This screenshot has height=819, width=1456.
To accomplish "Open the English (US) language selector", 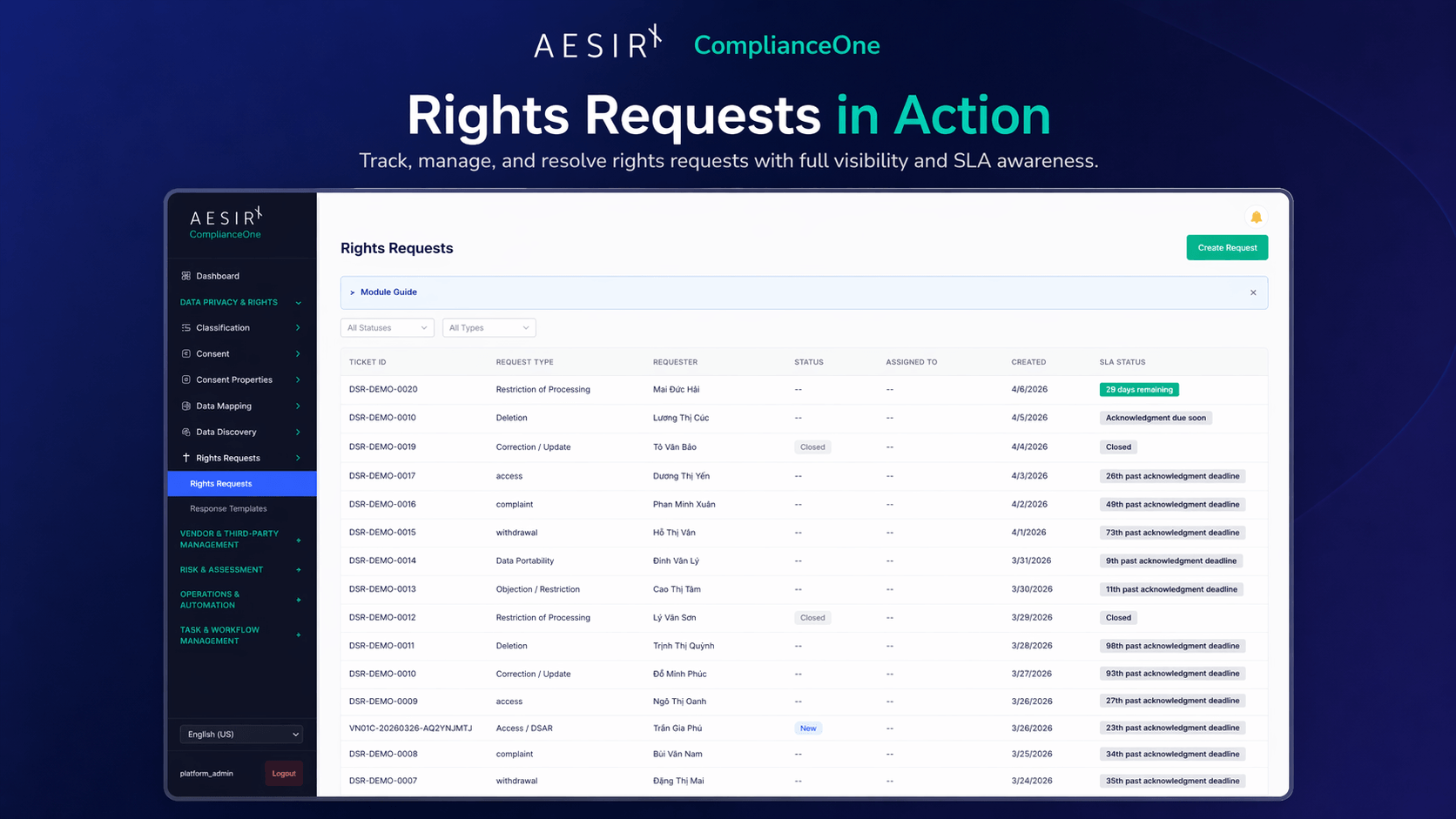I will point(241,735).
